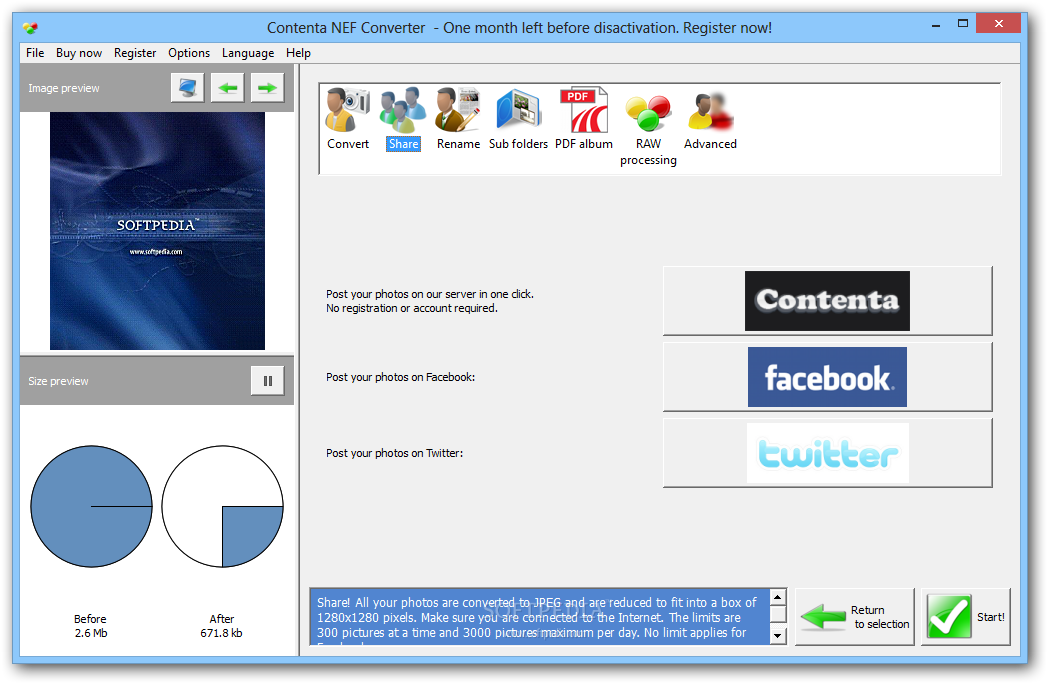Open the Options menu
This screenshot has height=684, width=1048.
(189, 53)
